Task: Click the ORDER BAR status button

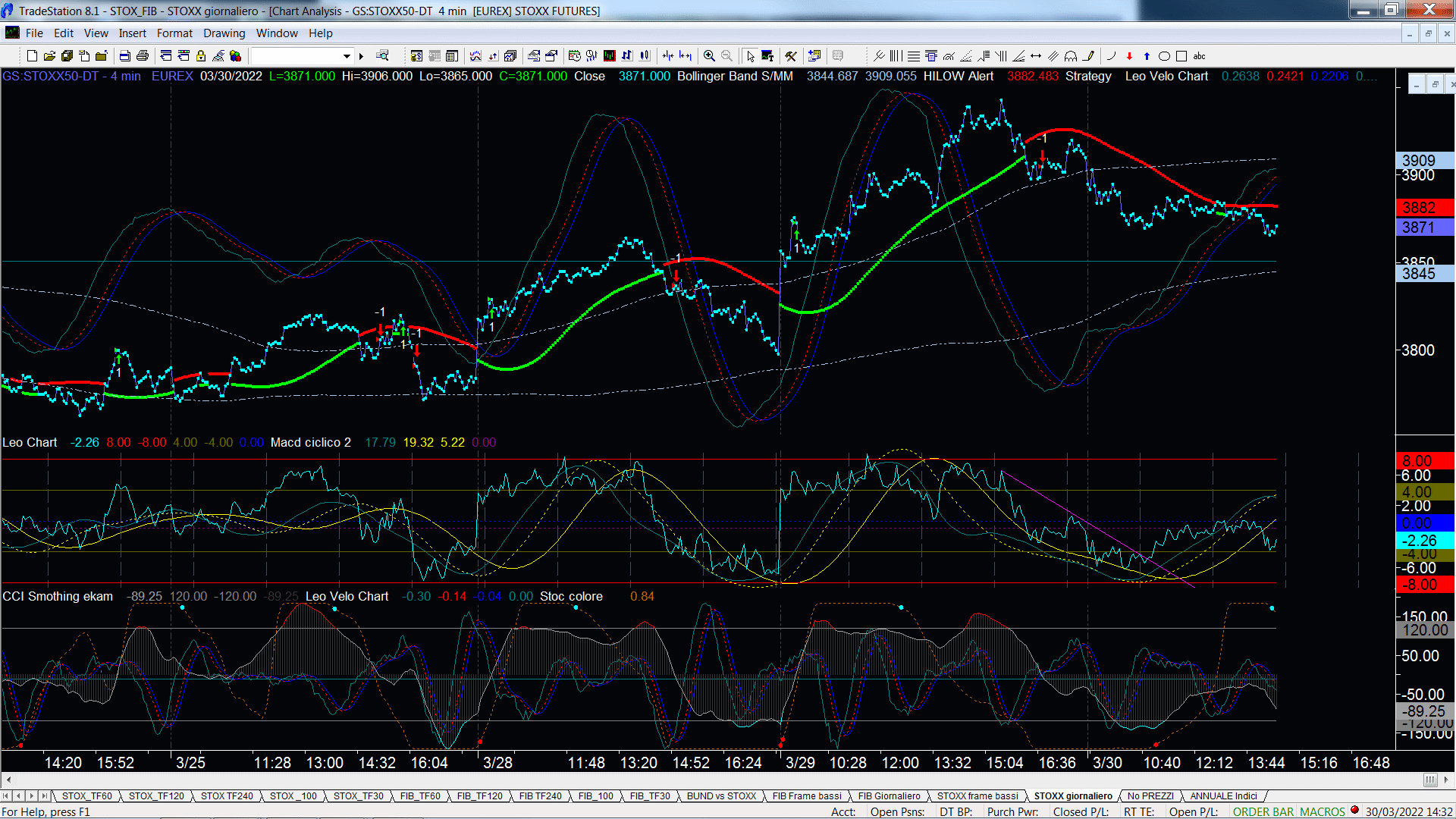Action: [x=1263, y=812]
